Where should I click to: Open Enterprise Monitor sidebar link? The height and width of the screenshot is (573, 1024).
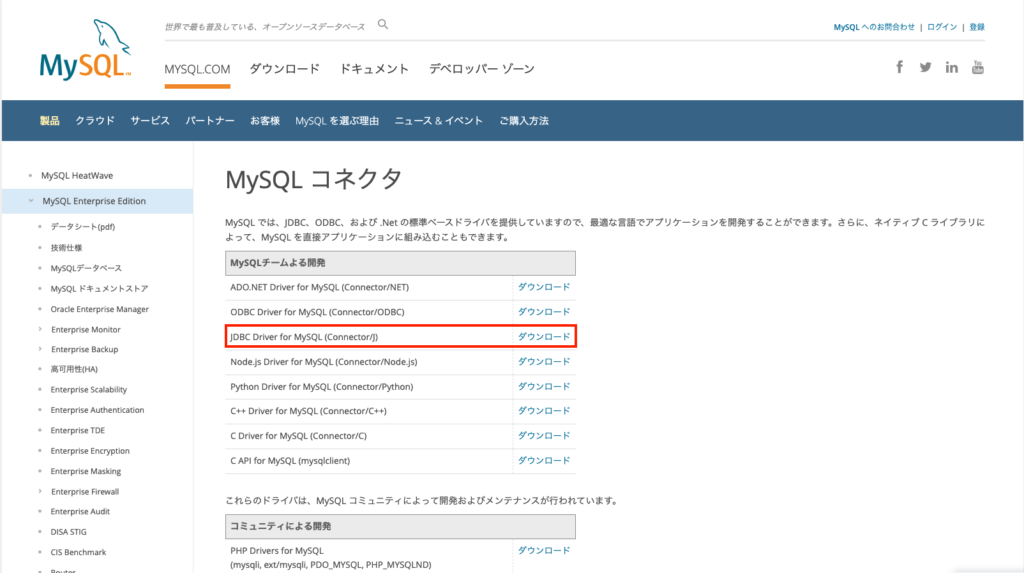(x=86, y=329)
